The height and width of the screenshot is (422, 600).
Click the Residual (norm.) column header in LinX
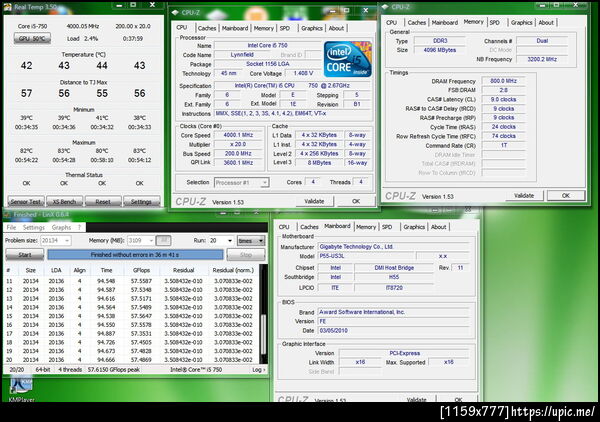click(x=233, y=270)
